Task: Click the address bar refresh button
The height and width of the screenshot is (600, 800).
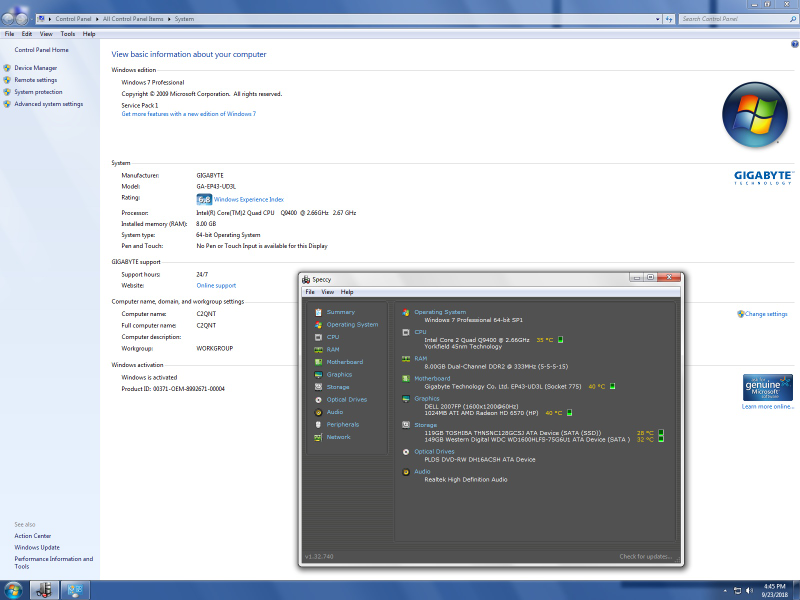Action: pyautogui.click(x=669, y=19)
